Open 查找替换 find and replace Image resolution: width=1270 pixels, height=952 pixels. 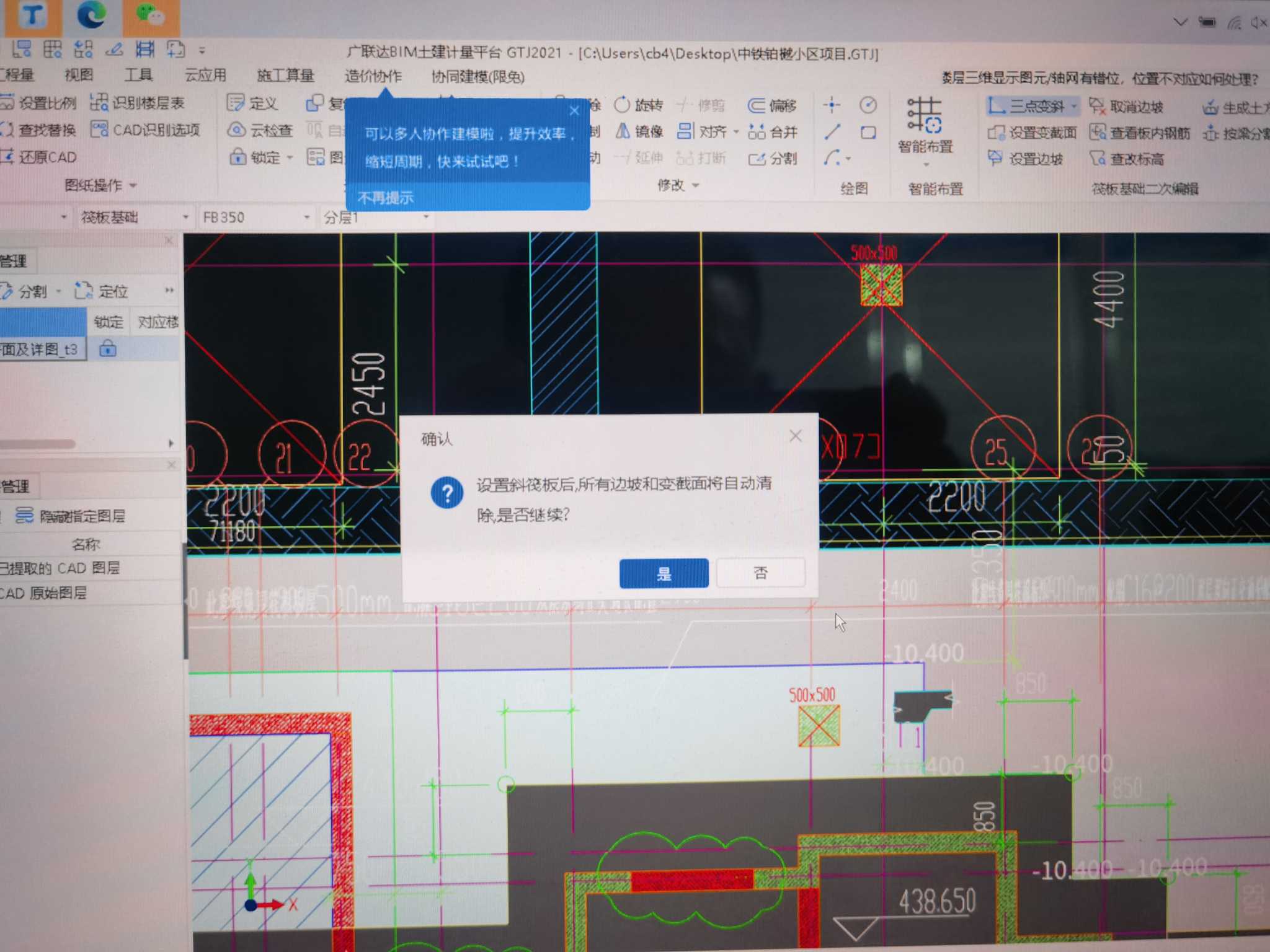(x=38, y=130)
